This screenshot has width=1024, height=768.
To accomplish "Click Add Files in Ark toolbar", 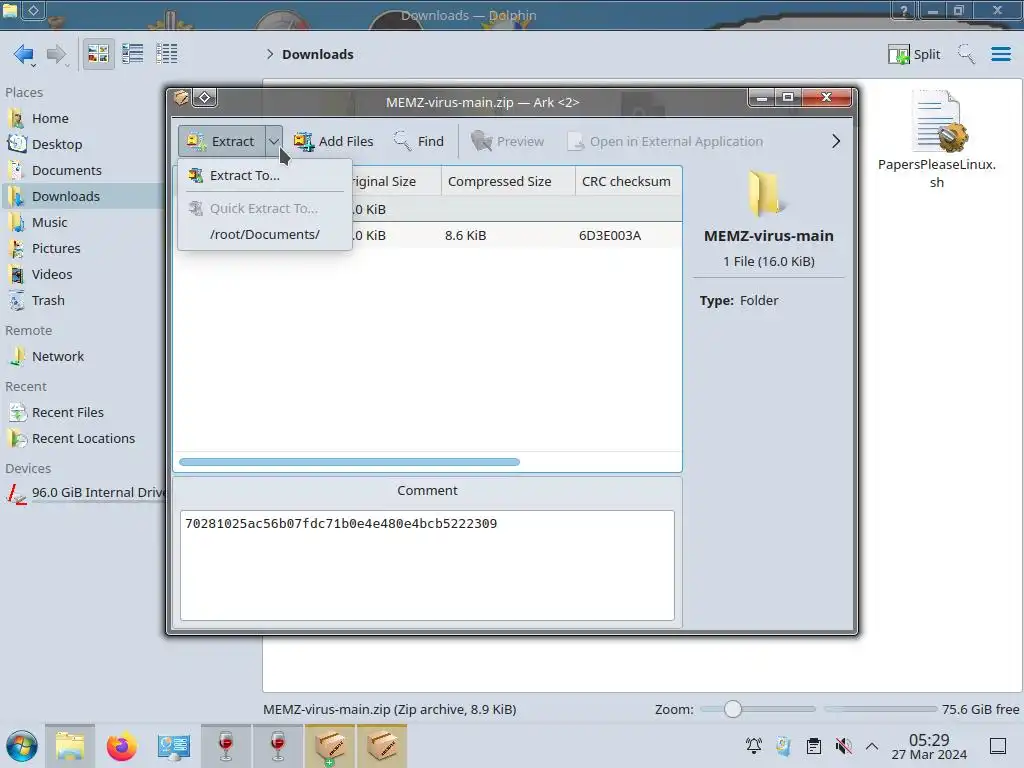I will coord(333,141).
